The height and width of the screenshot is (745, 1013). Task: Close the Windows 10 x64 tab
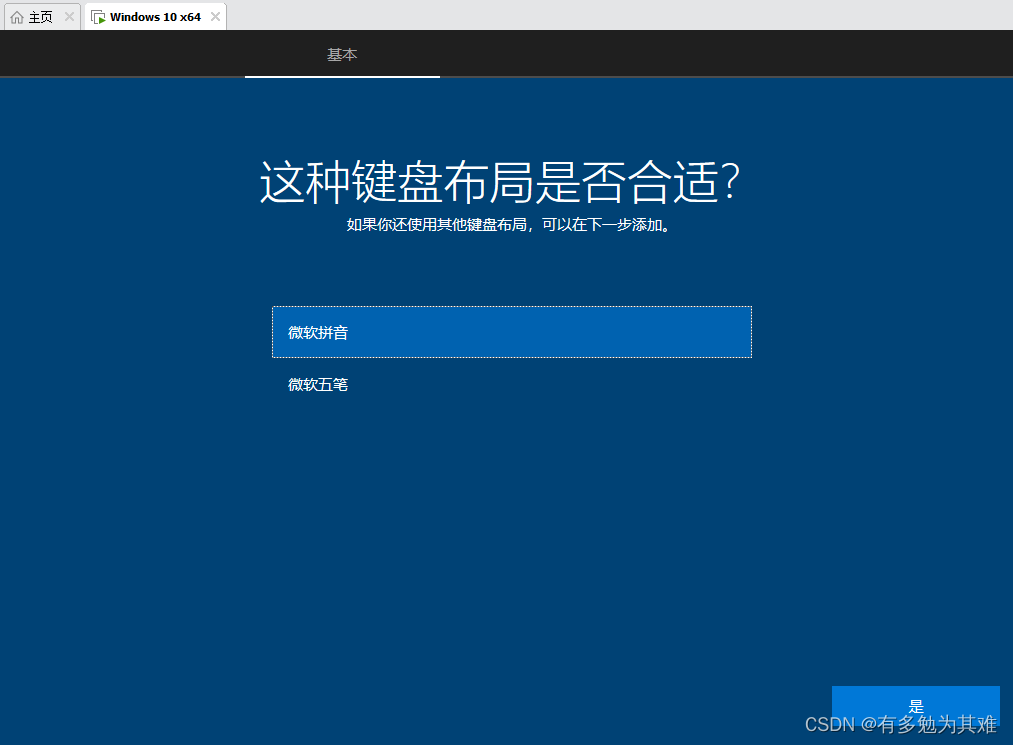(x=215, y=17)
